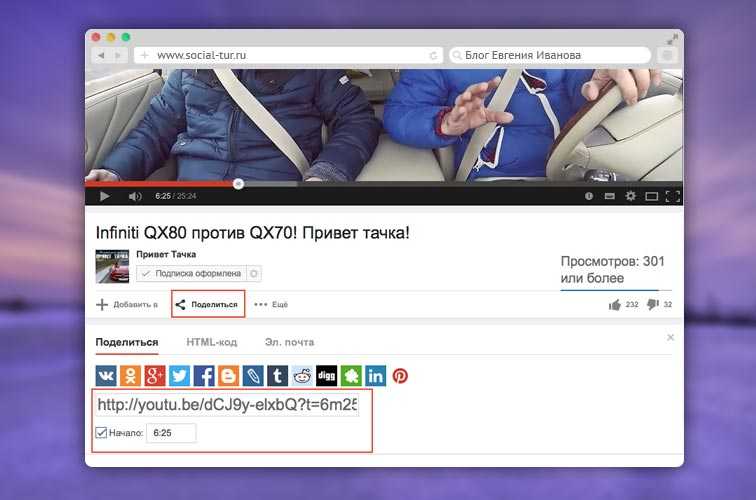Click the start time 6:25 field
Screen dimensions: 756x500
pyautogui.click(x=171, y=433)
